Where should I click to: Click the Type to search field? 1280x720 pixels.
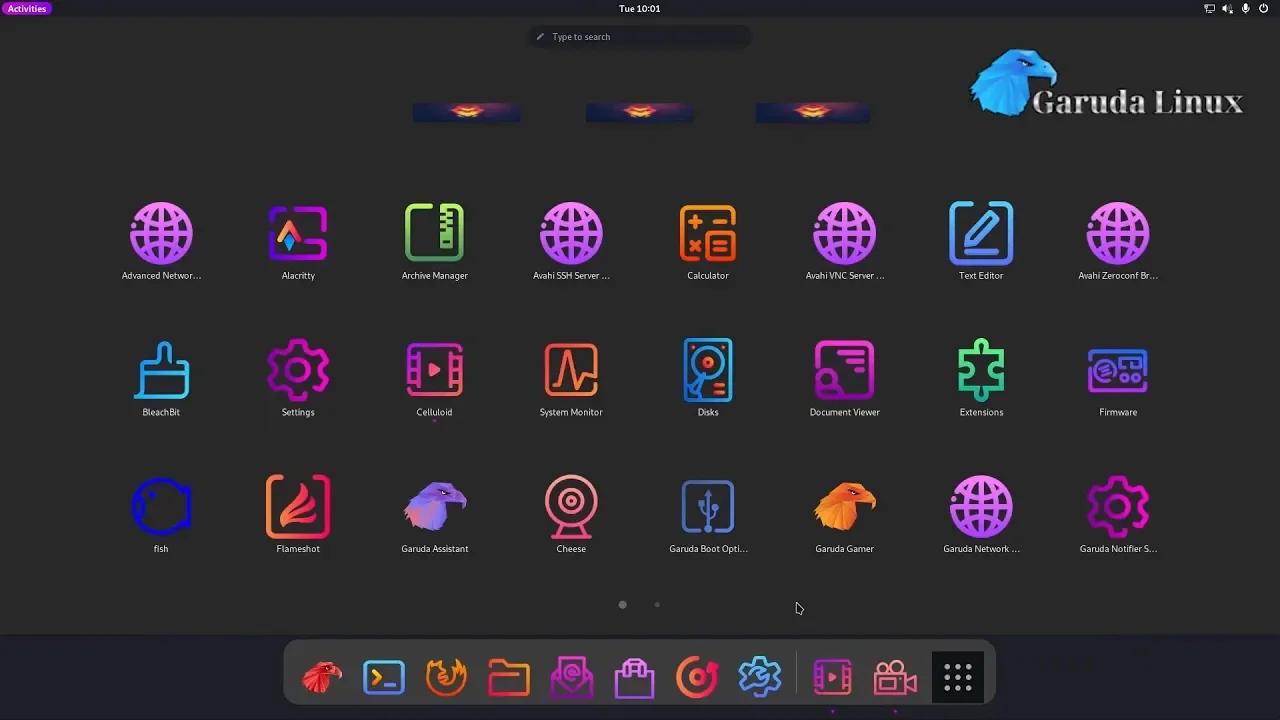(640, 37)
